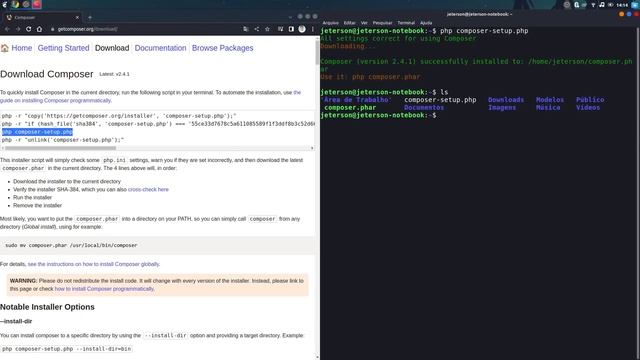Click composer.phar in the terminal listing

click(x=350, y=107)
